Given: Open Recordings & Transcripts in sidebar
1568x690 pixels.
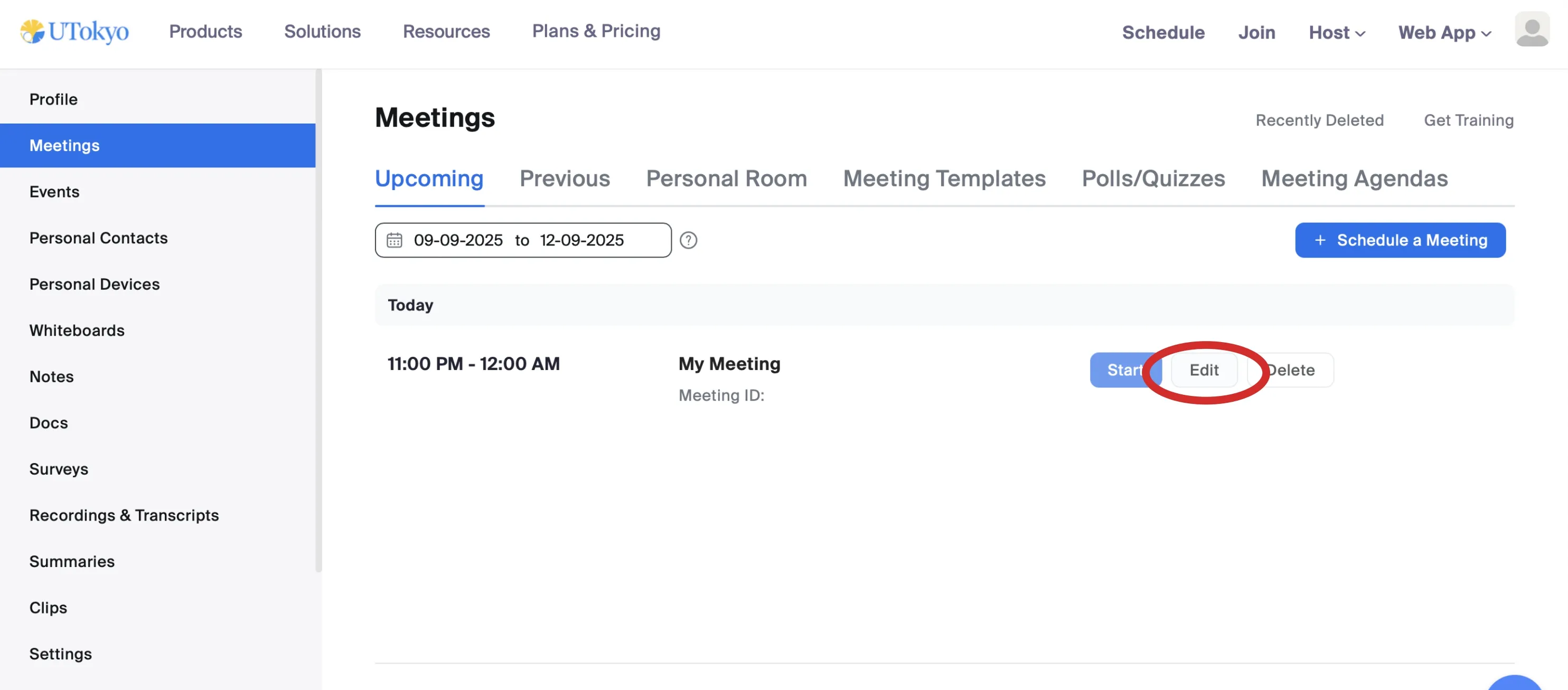Looking at the screenshot, I should pyautogui.click(x=124, y=515).
